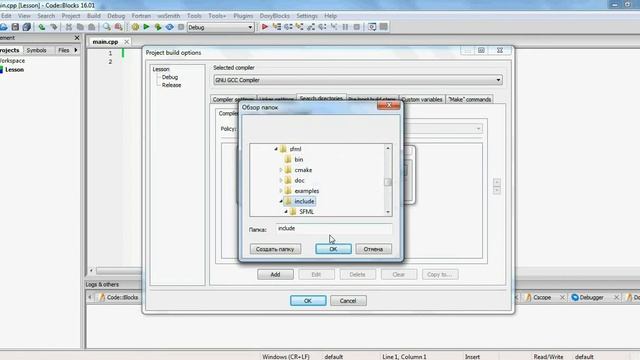The width and height of the screenshot is (640, 360).
Task: Switch to the Symbols tab
Action: pos(36,50)
